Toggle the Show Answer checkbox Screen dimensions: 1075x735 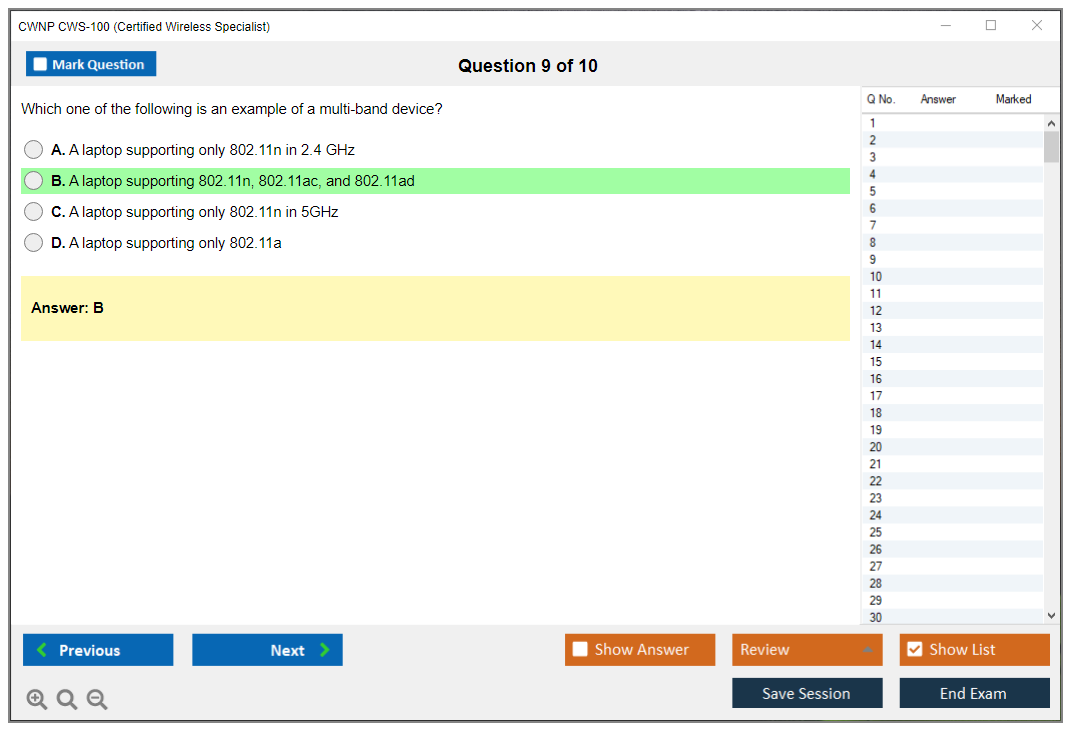point(581,650)
